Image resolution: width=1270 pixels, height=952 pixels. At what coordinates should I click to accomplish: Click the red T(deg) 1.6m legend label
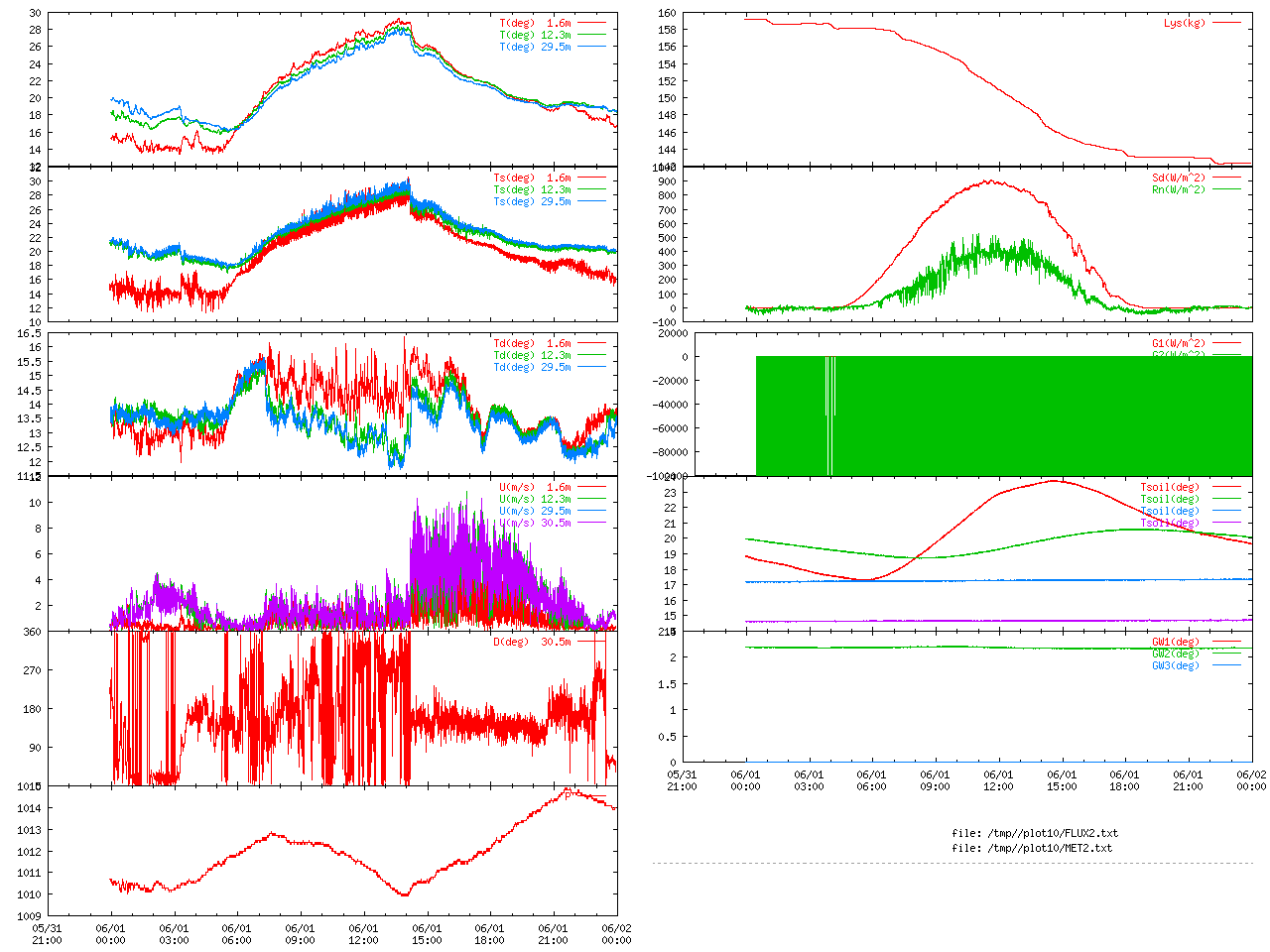pos(535,23)
